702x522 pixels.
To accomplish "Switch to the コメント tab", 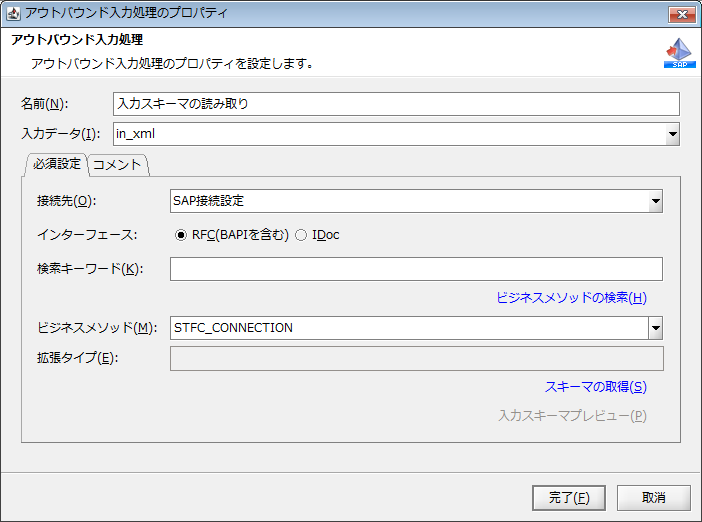I will tap(117, 165).
